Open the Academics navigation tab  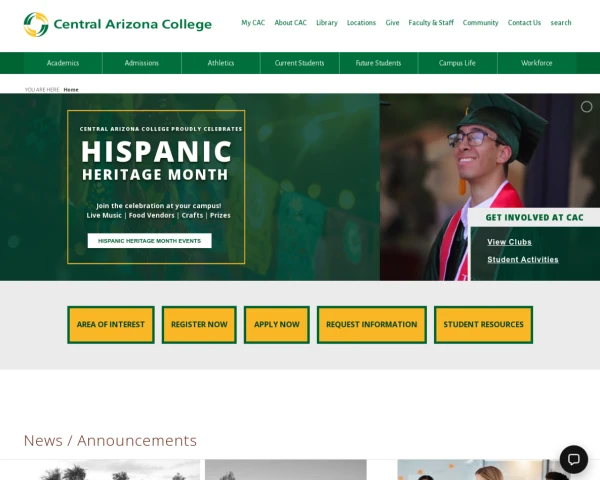[x=63, y=63]
